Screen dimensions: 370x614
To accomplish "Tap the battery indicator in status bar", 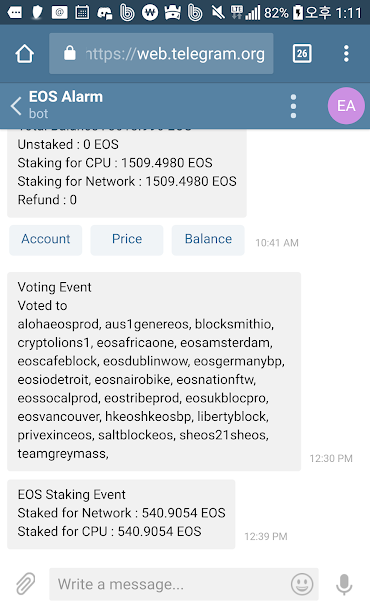I will pyautogui.click(x=298, y=13).
